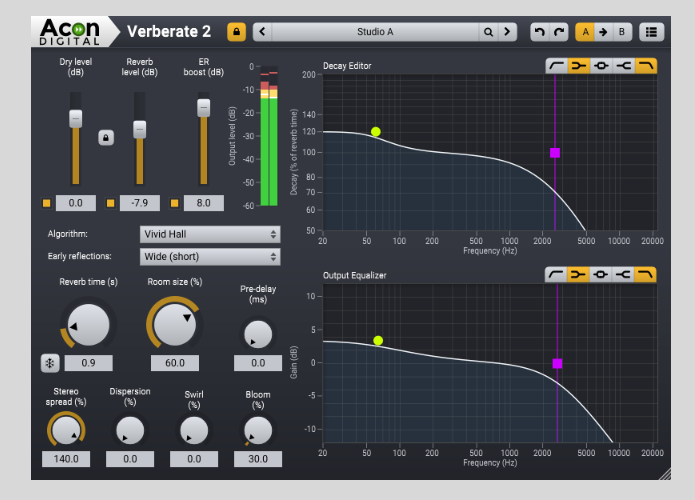
Task: Go to the previous preset arrow
Action: 262,32
